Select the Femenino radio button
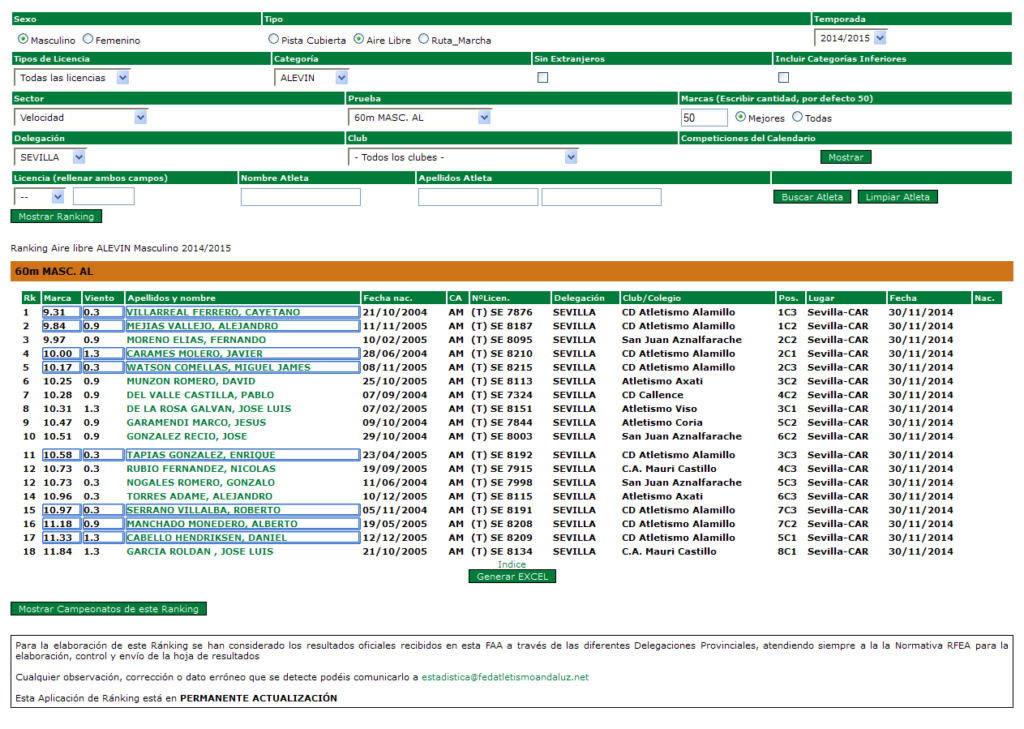The height and width of the screenshot is (729, 1024). (x=88, y=40)
